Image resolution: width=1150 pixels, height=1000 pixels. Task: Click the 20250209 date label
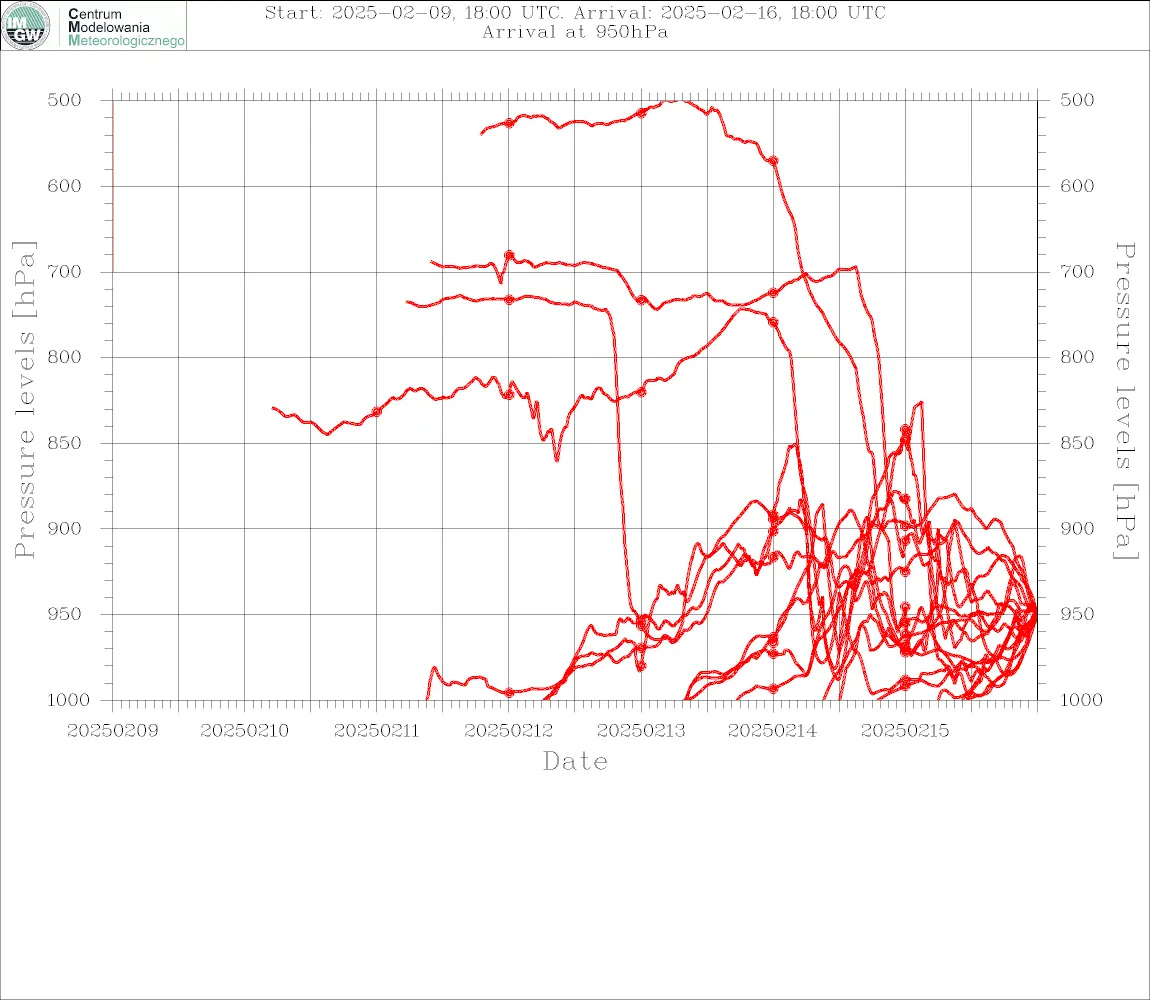pyautogui.click(x=112, y=731)
